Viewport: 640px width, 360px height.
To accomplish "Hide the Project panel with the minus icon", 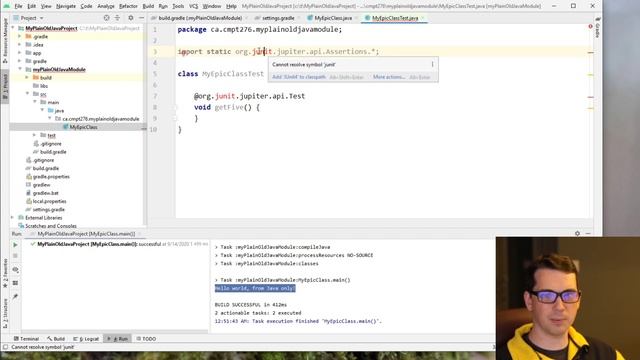I will pos(141,18).
